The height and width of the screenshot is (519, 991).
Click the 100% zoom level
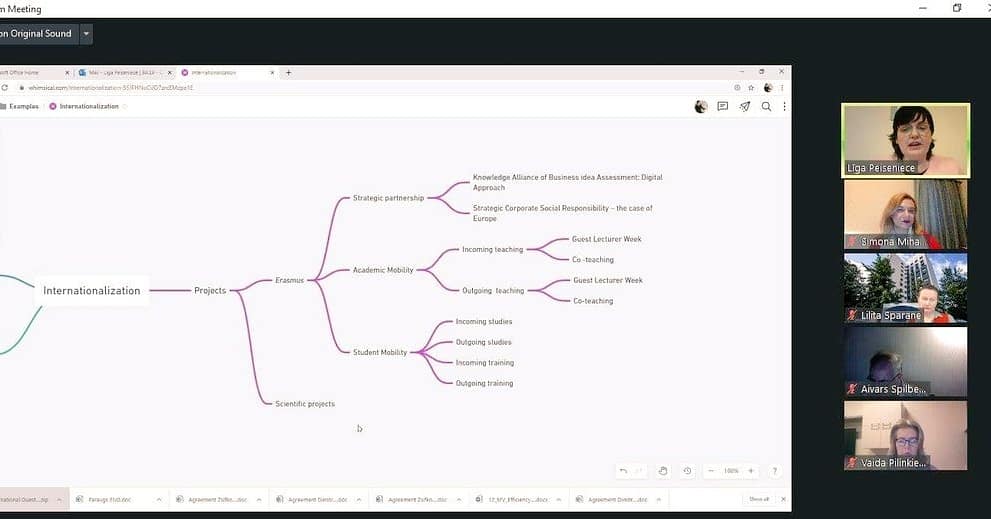(731, 471)
